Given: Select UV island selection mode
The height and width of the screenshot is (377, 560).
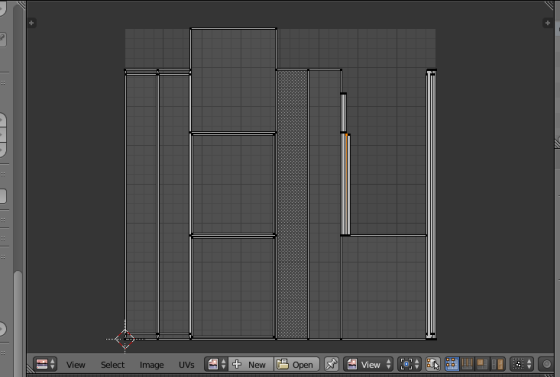Looking at the screenshot, I should click(498, 364).
